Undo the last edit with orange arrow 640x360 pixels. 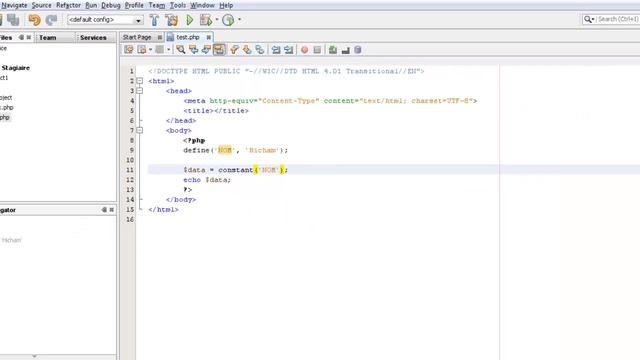coord(34,20)
